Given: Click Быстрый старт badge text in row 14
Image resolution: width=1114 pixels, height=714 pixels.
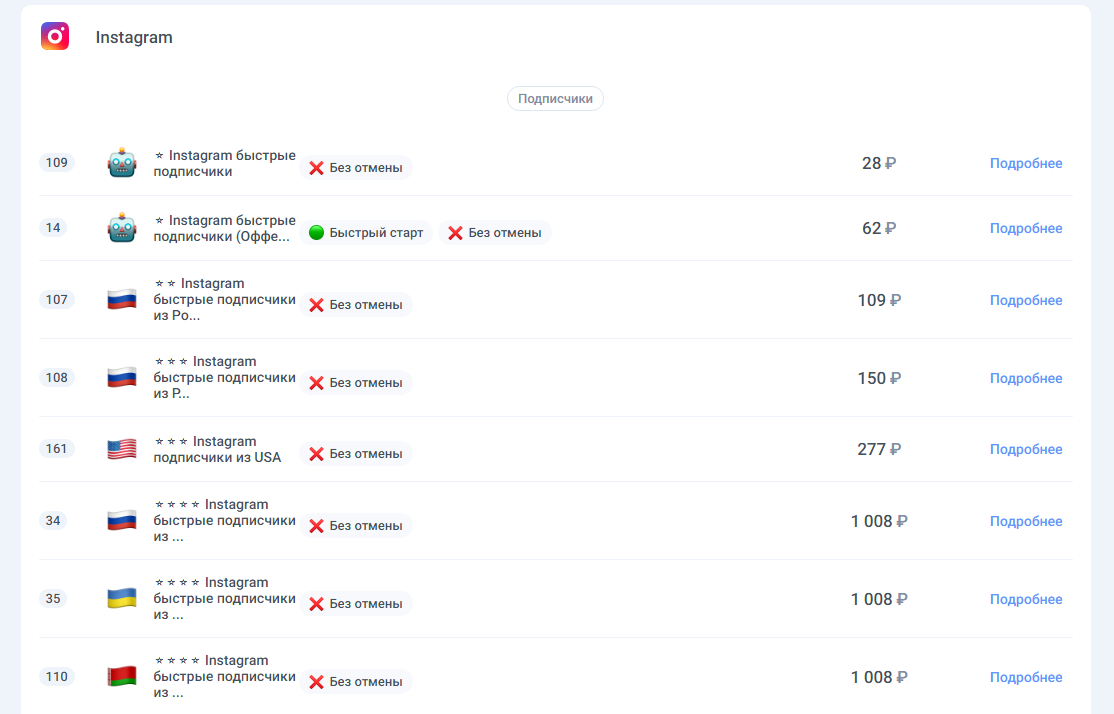Looking at the screenshot, I should coord(376,233).
